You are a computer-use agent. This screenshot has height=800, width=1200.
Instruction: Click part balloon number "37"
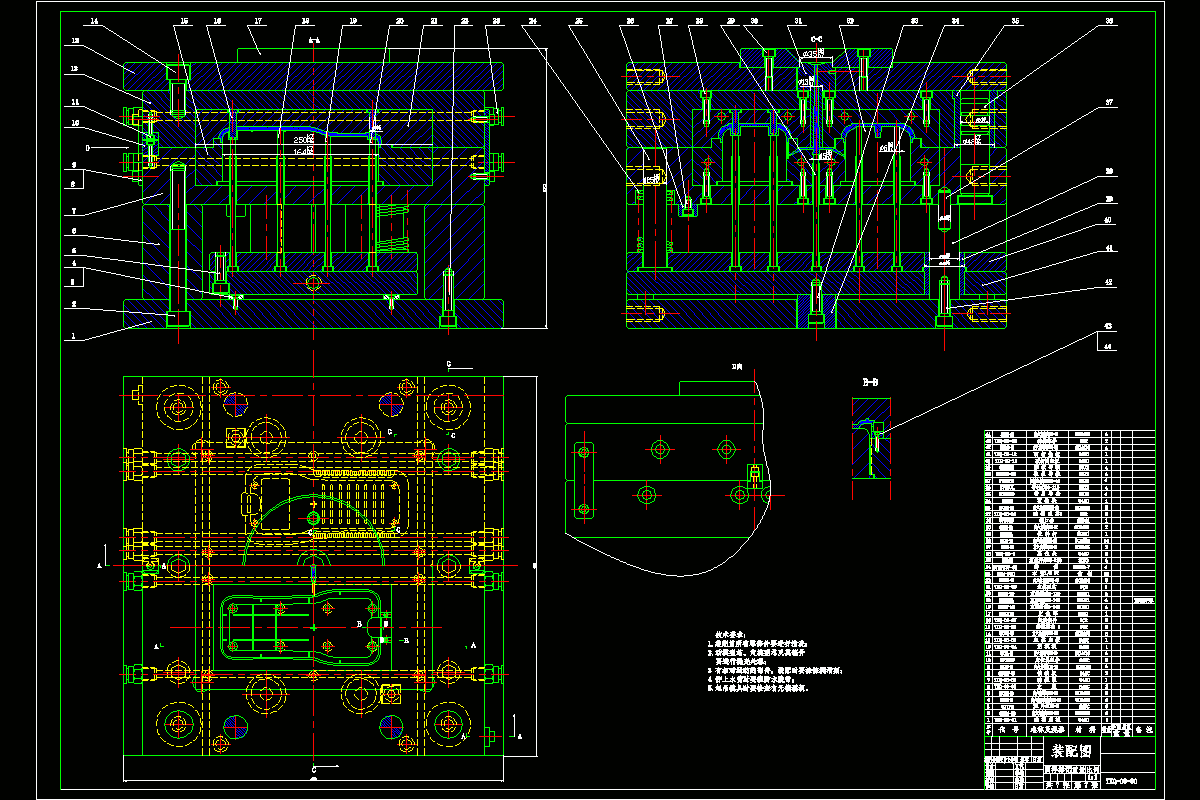coord(1108,102)
